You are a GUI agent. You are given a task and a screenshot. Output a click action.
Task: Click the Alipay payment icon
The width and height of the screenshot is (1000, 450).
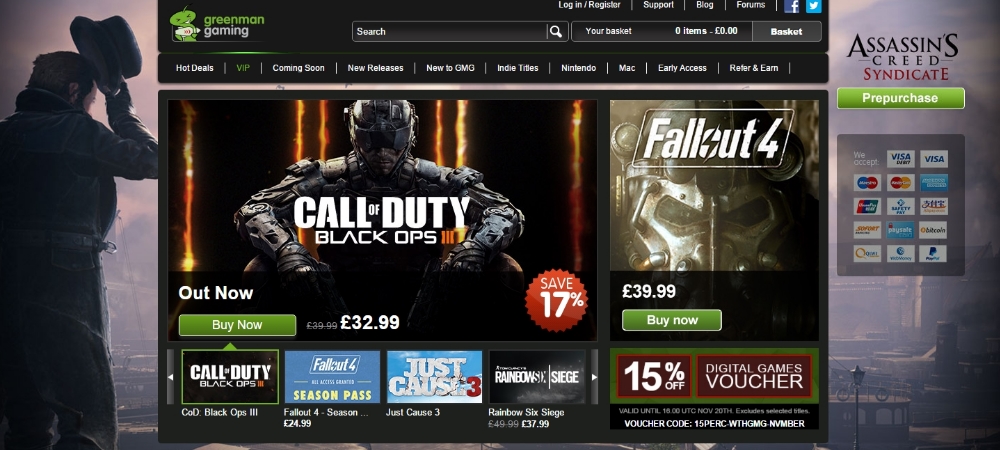click(x=934, y=207)
